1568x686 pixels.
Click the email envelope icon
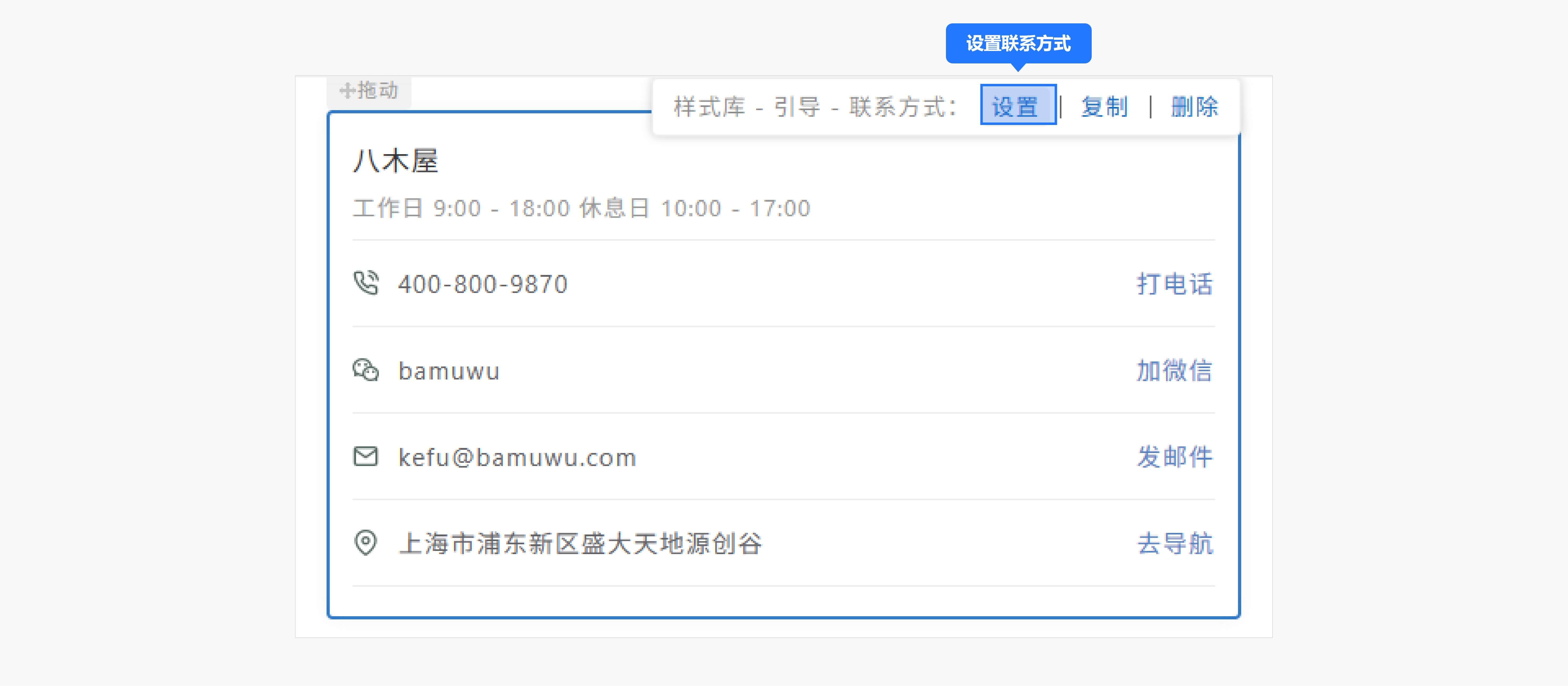366,456
